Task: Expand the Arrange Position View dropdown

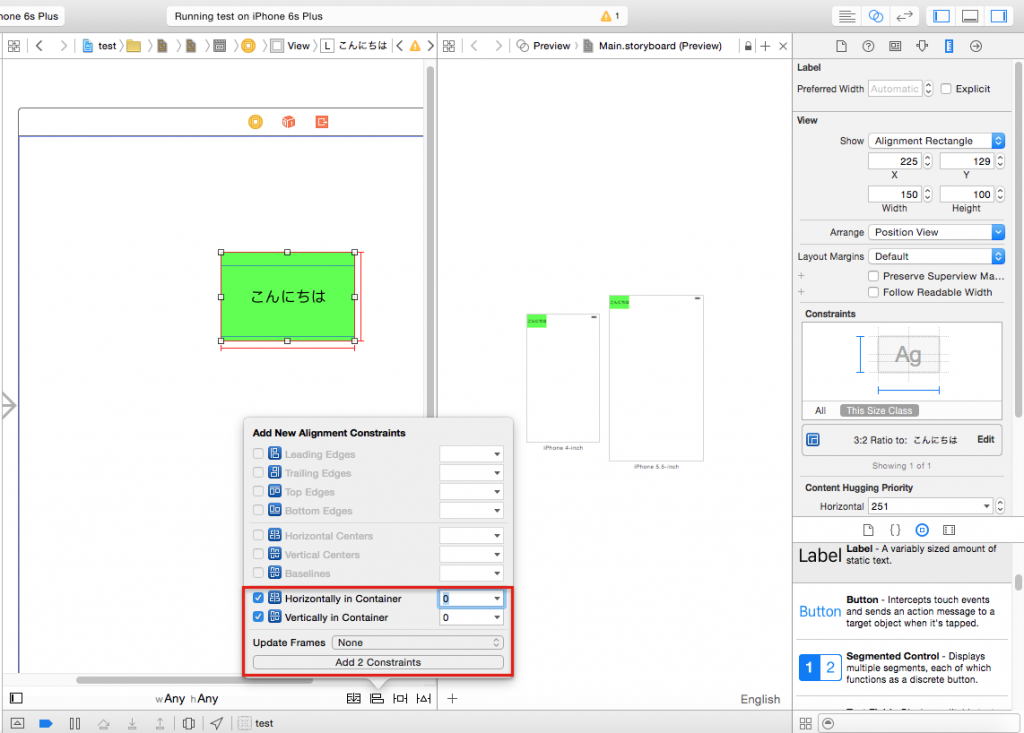Action: click(x=935, y=232)
